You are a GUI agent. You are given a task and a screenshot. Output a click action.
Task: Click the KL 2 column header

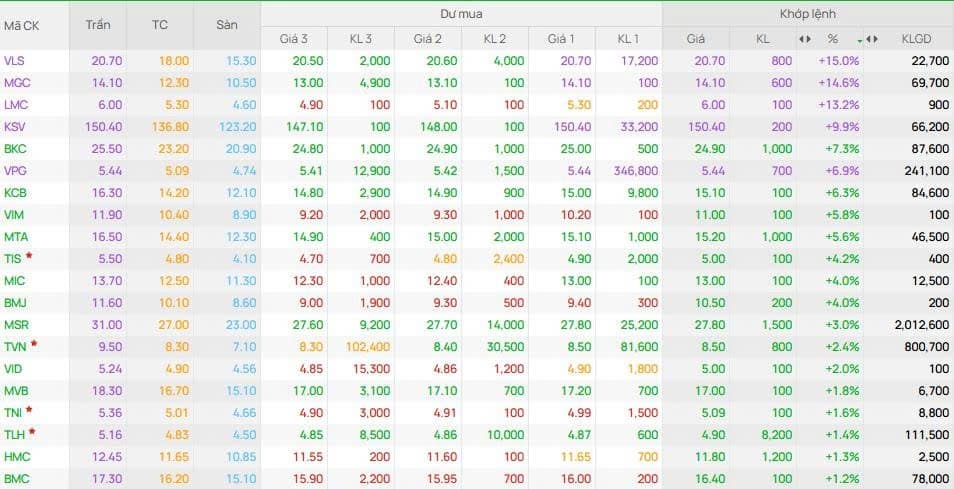pos(495,39)
